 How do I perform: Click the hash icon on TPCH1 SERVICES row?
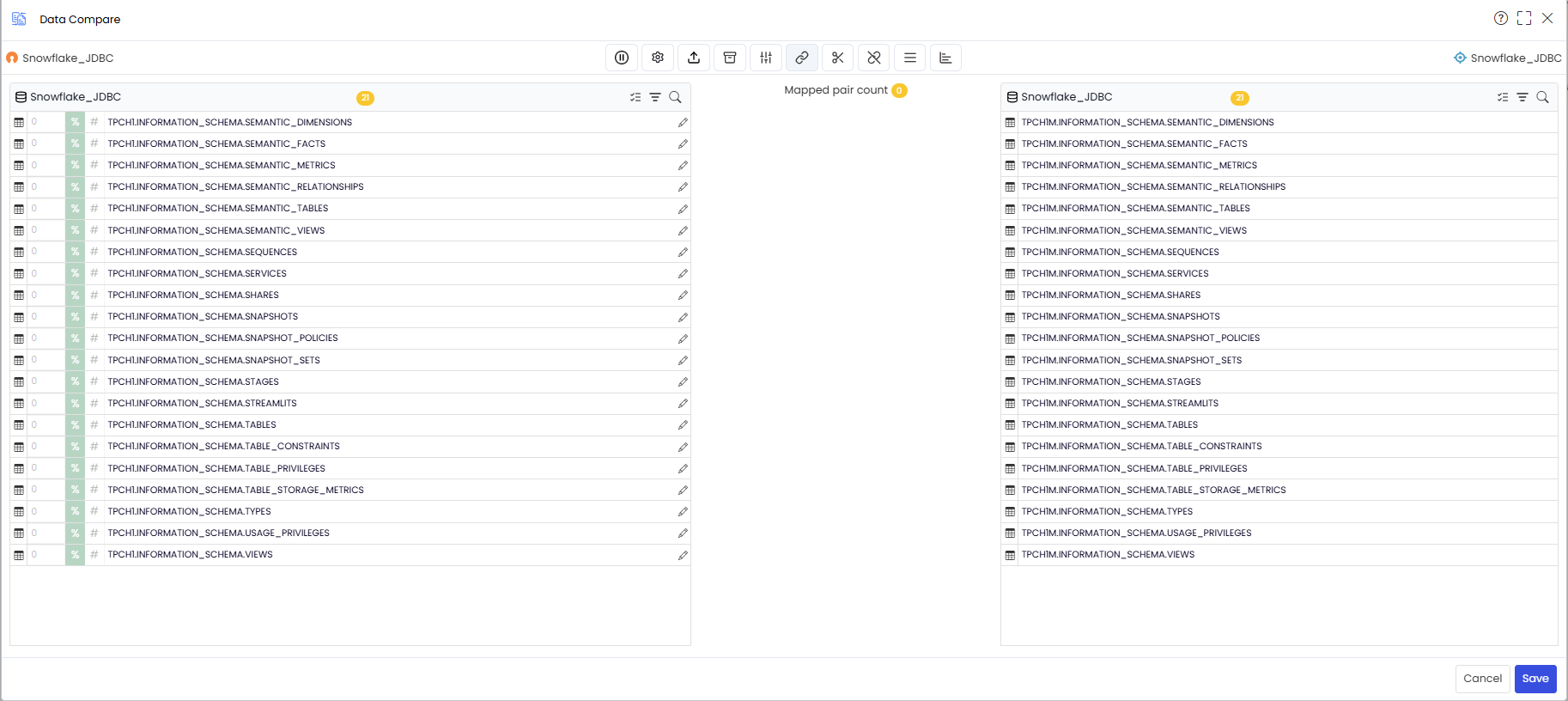94,273
